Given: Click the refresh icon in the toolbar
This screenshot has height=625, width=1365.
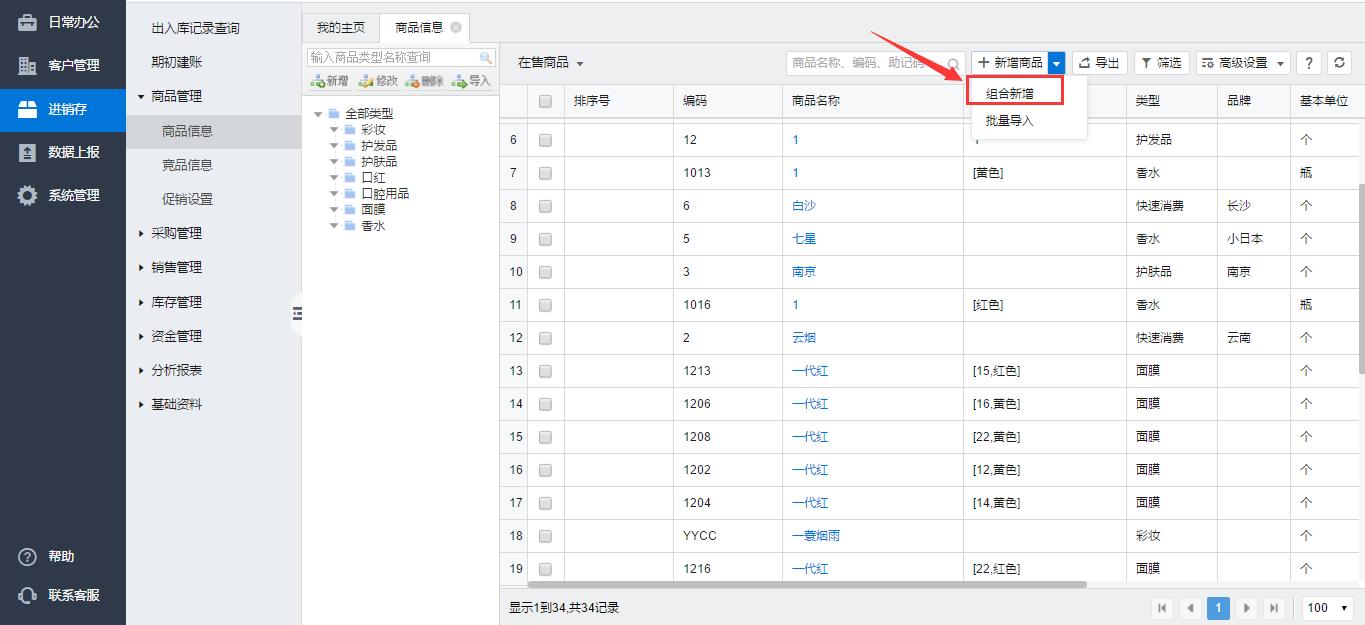Looking at the screenshot, I should (1340, 63).
